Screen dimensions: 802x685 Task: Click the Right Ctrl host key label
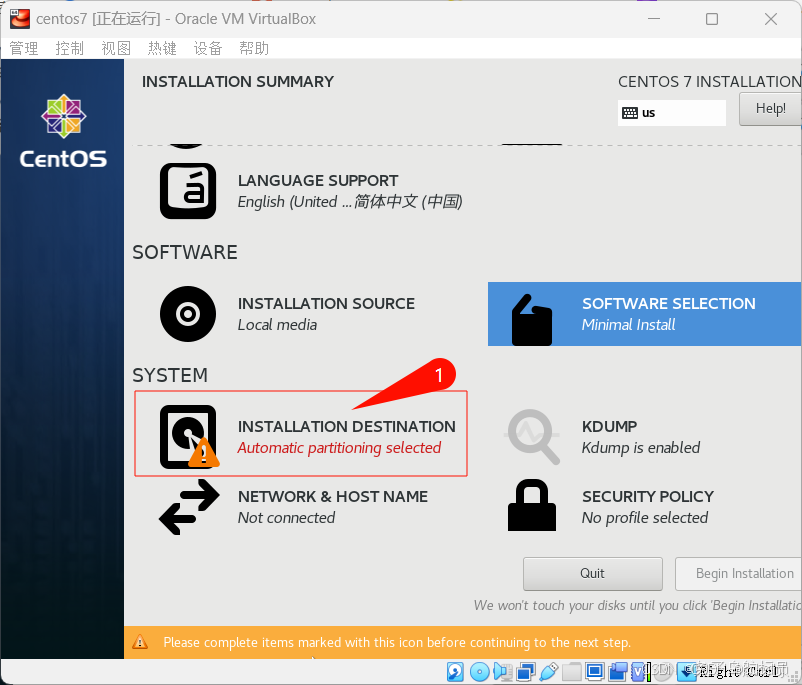[x=739, y=671]
